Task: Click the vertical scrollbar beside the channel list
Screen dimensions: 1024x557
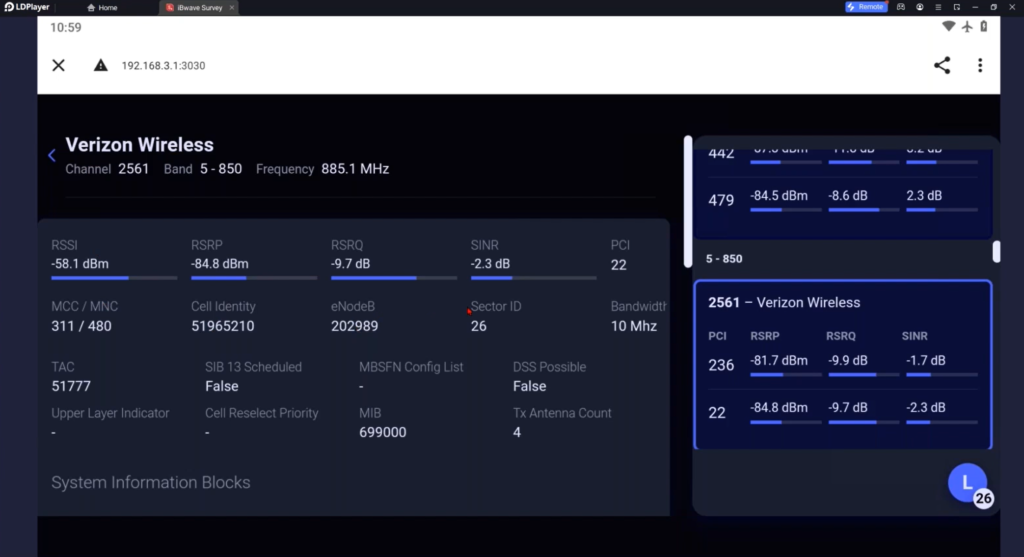Action: (x=688, y=202)
